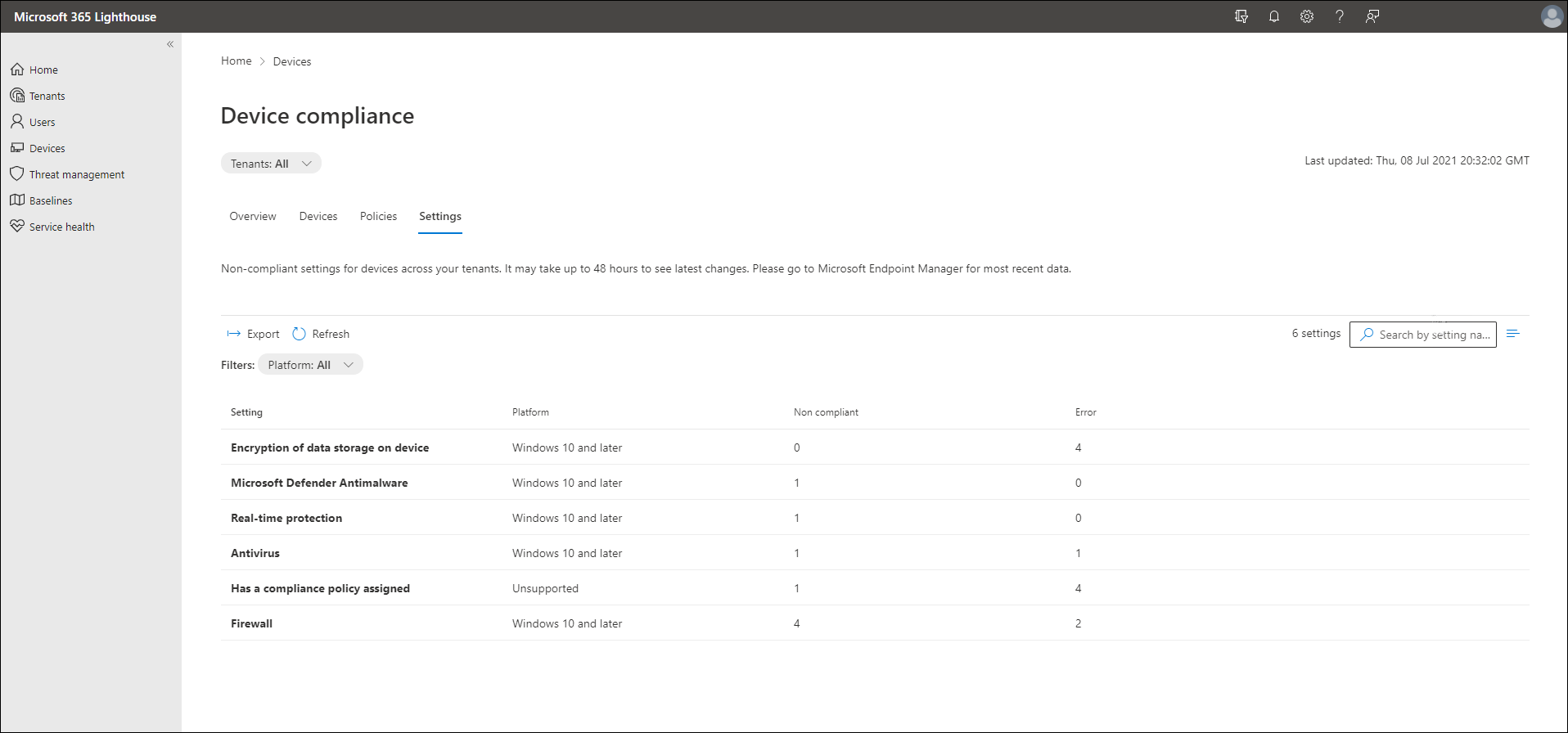
Task: Open the user account avatar
Action: coord(1552,16)
